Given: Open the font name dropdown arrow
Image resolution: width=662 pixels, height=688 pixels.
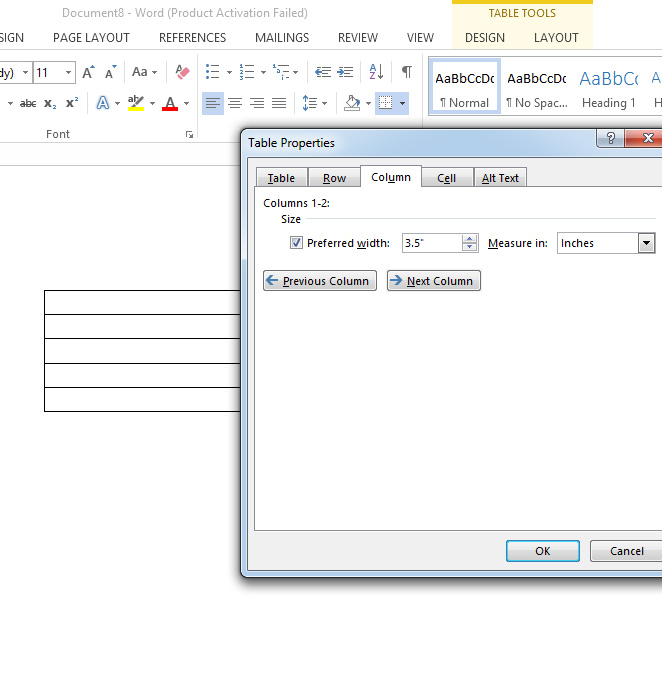Looking at the screenshot, I should (x=25, y=72).
